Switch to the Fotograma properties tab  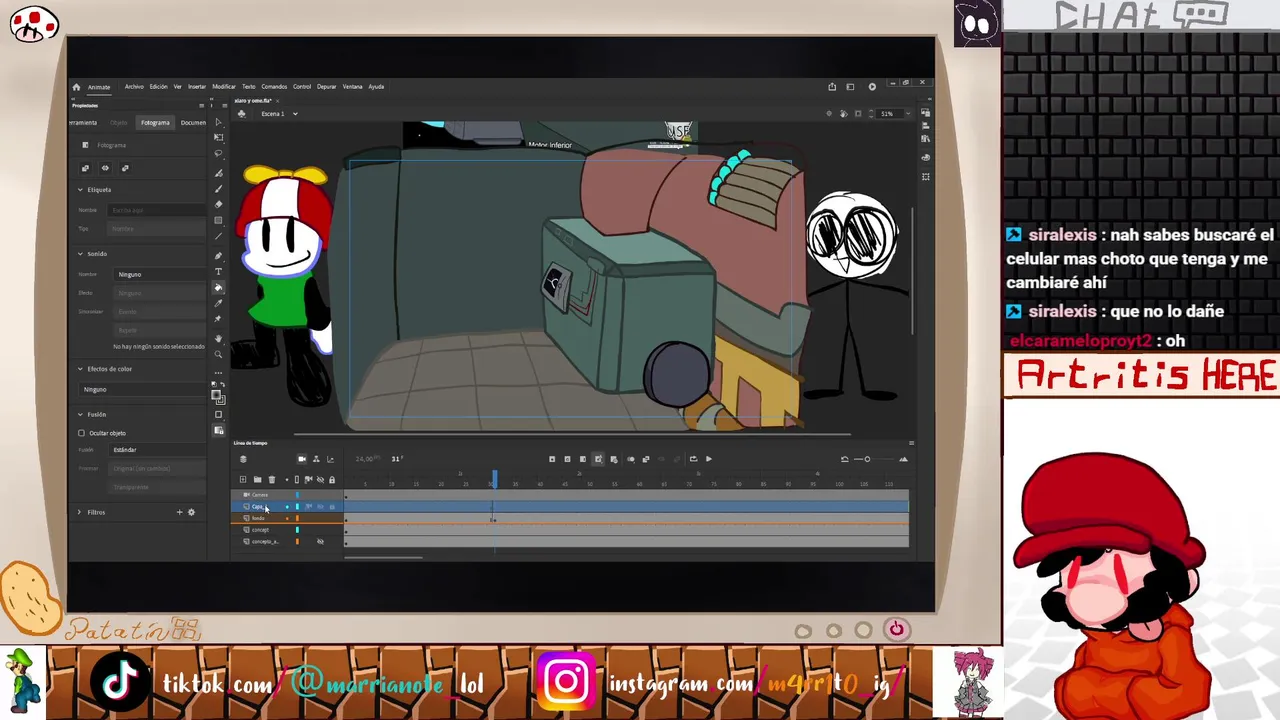point(155,122)
